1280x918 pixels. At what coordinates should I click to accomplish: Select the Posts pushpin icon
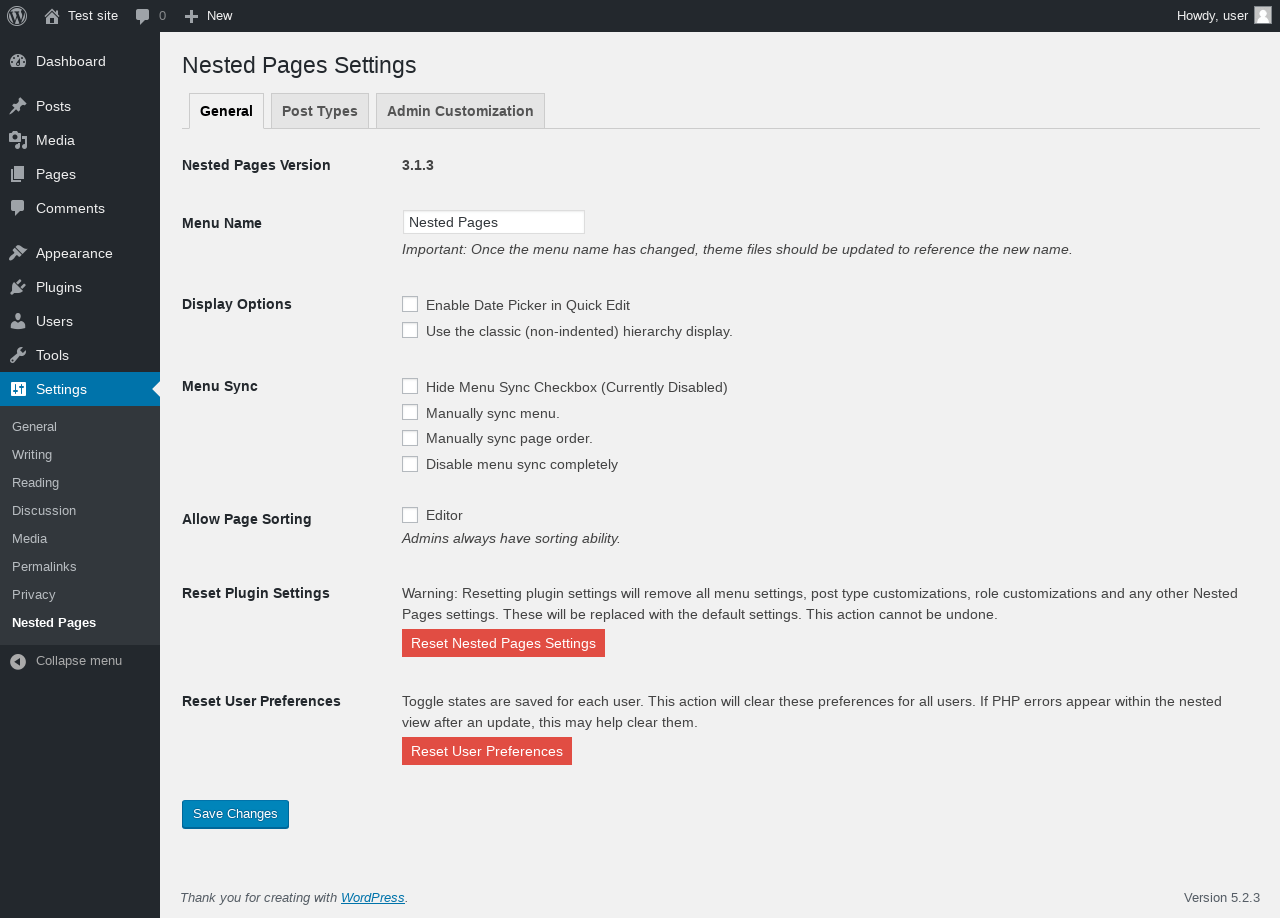coord(18,106)
